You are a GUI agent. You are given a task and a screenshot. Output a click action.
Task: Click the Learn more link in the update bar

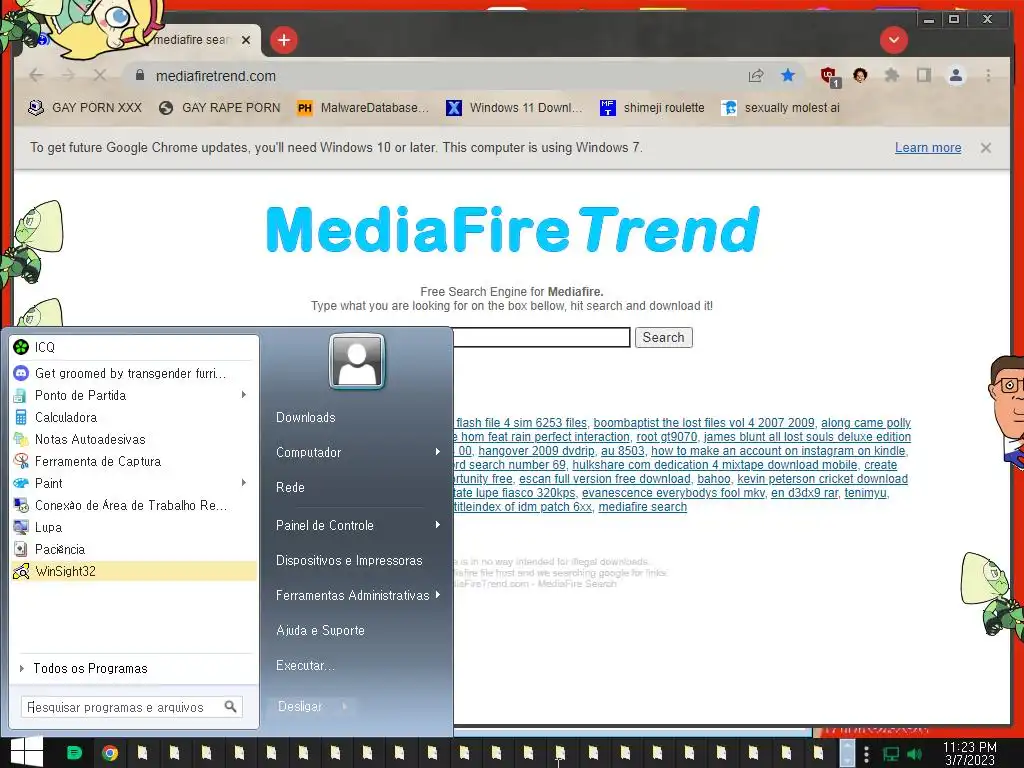tap(927, 148)
